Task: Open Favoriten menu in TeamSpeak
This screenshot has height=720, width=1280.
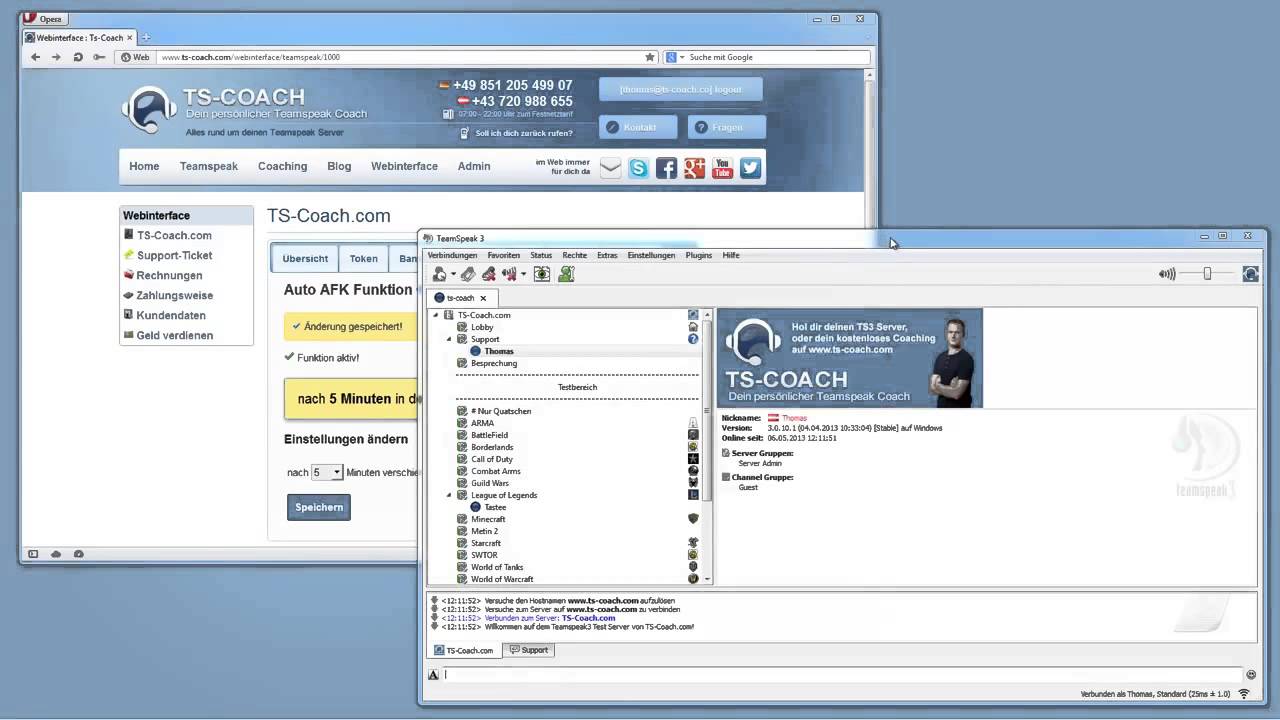Action: [503, 255]
